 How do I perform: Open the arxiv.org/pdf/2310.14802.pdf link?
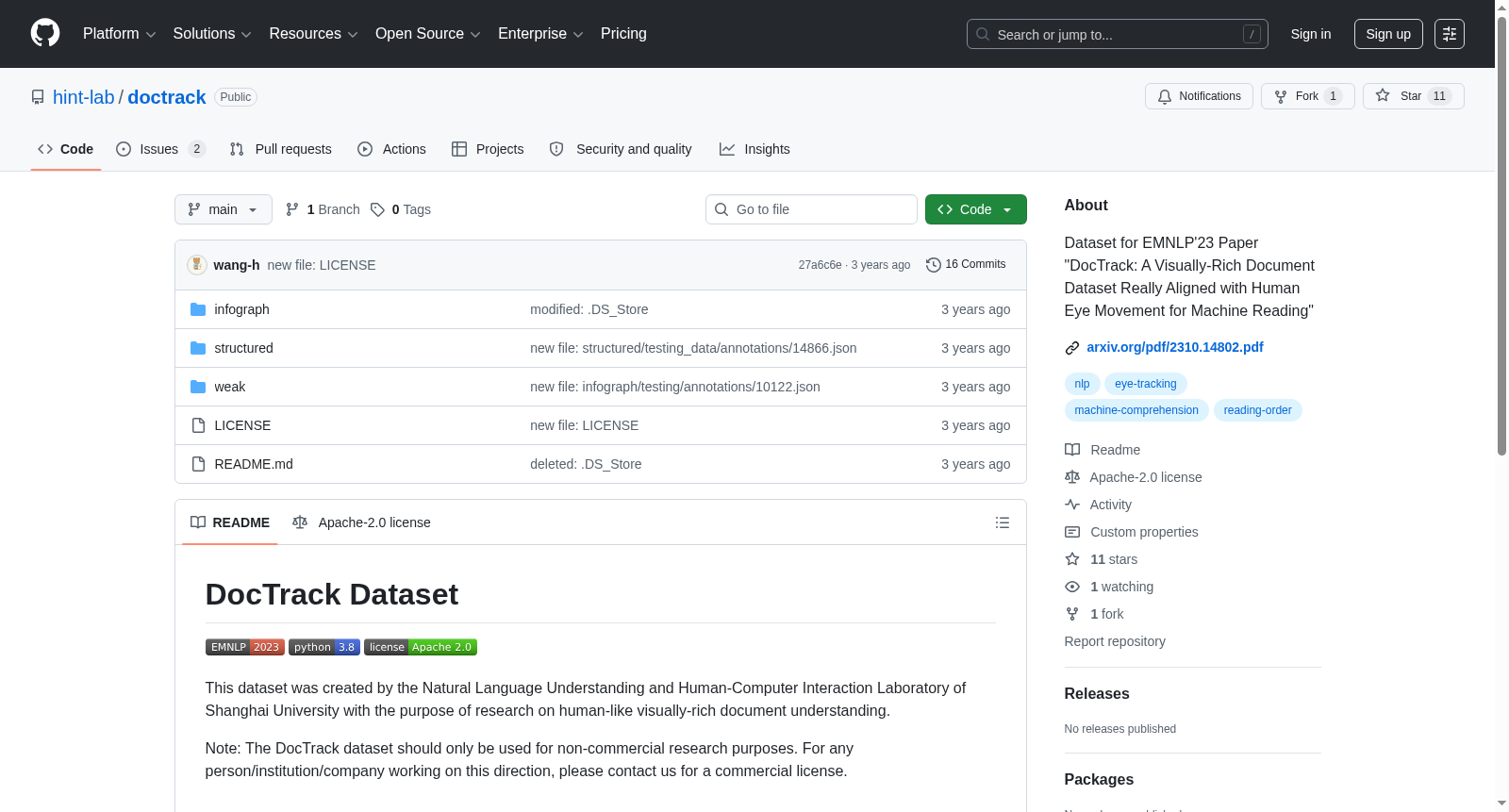tap(1175, 347)
